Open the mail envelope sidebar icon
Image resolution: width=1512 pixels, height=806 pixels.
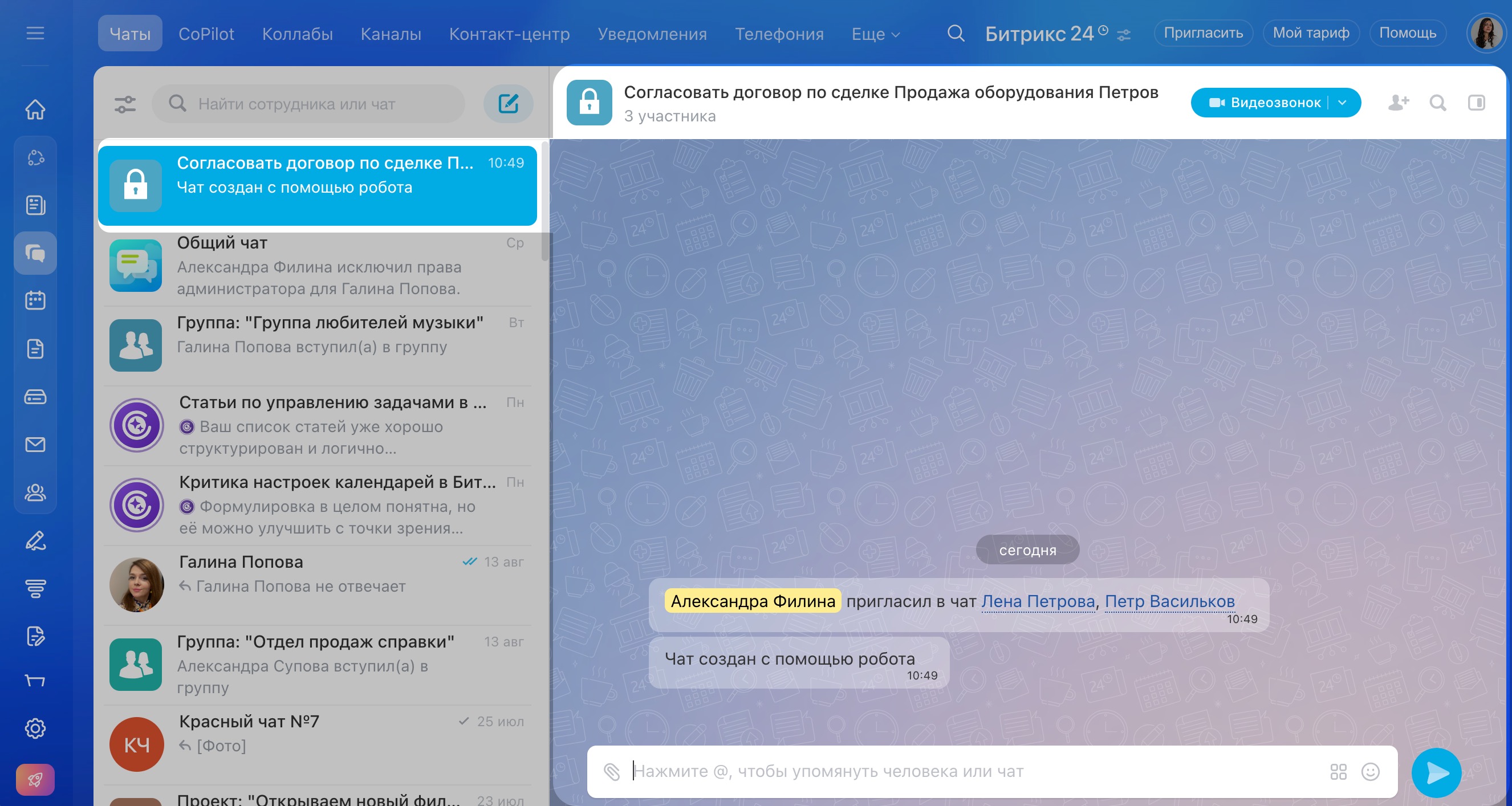pyautogui.click(x=35, y=445)
